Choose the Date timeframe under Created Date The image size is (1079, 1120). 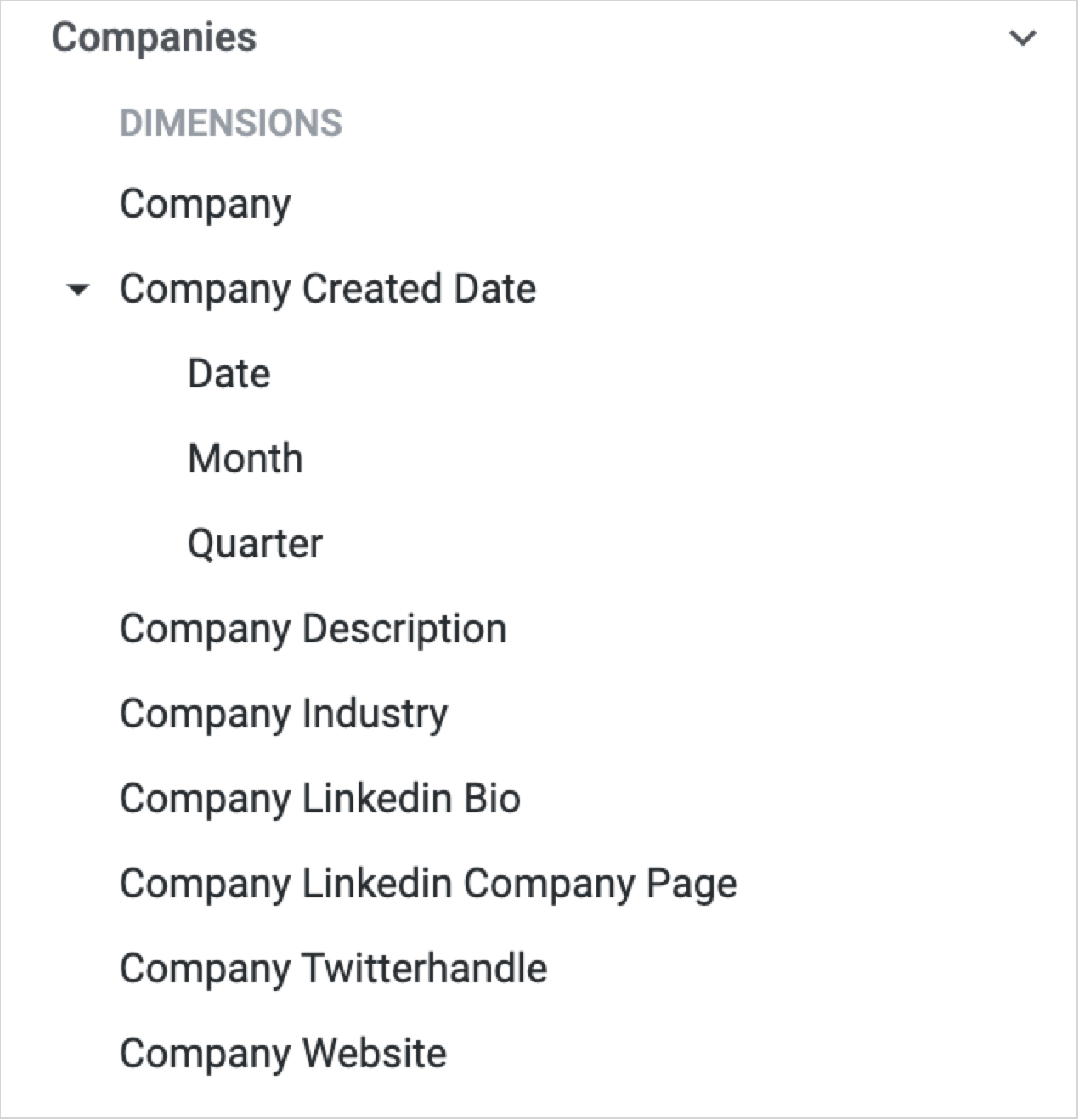pos(229,374)
